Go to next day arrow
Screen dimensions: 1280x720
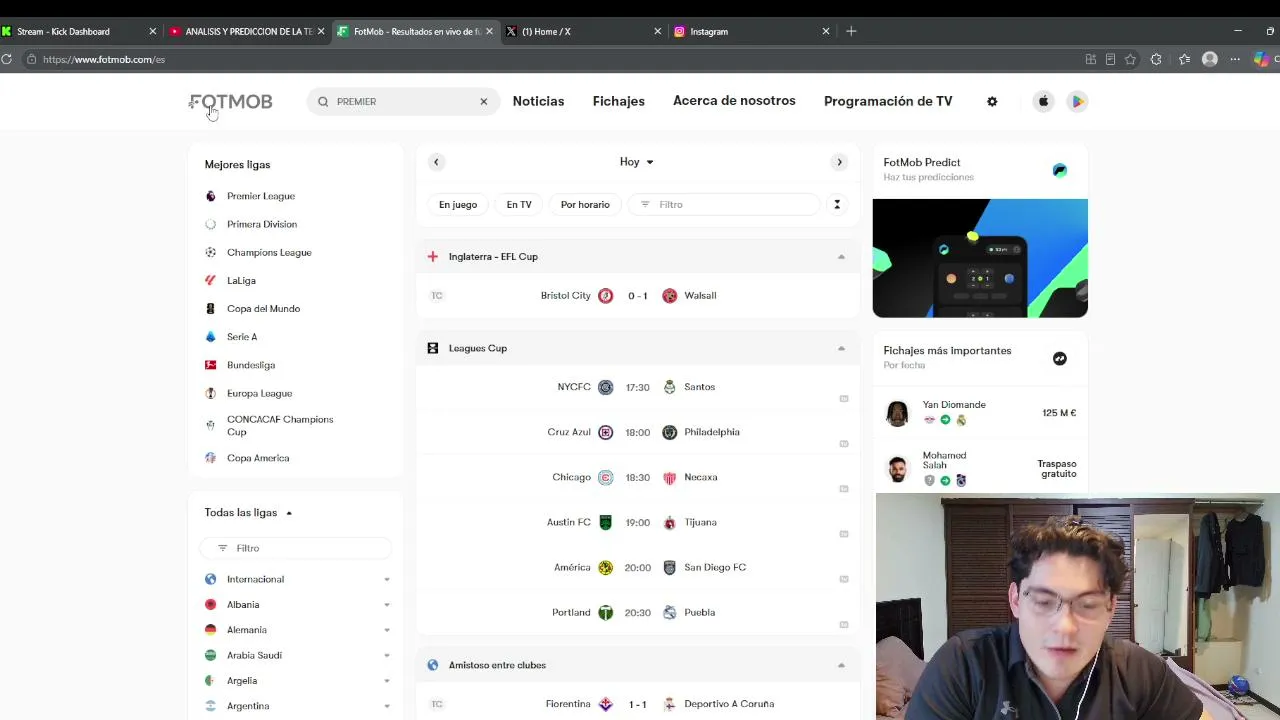tap(839, 162)
